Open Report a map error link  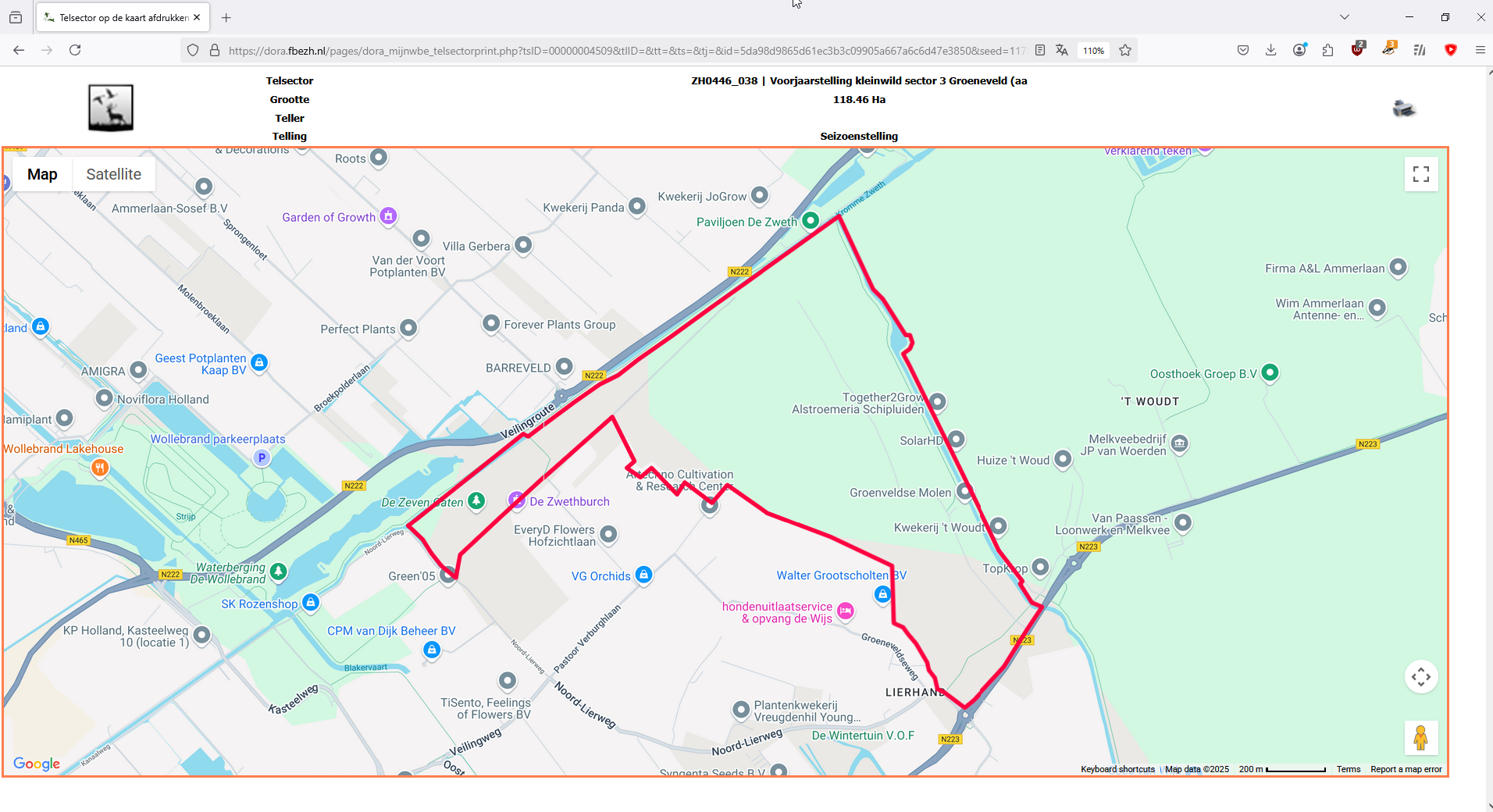coord(1406,769)
